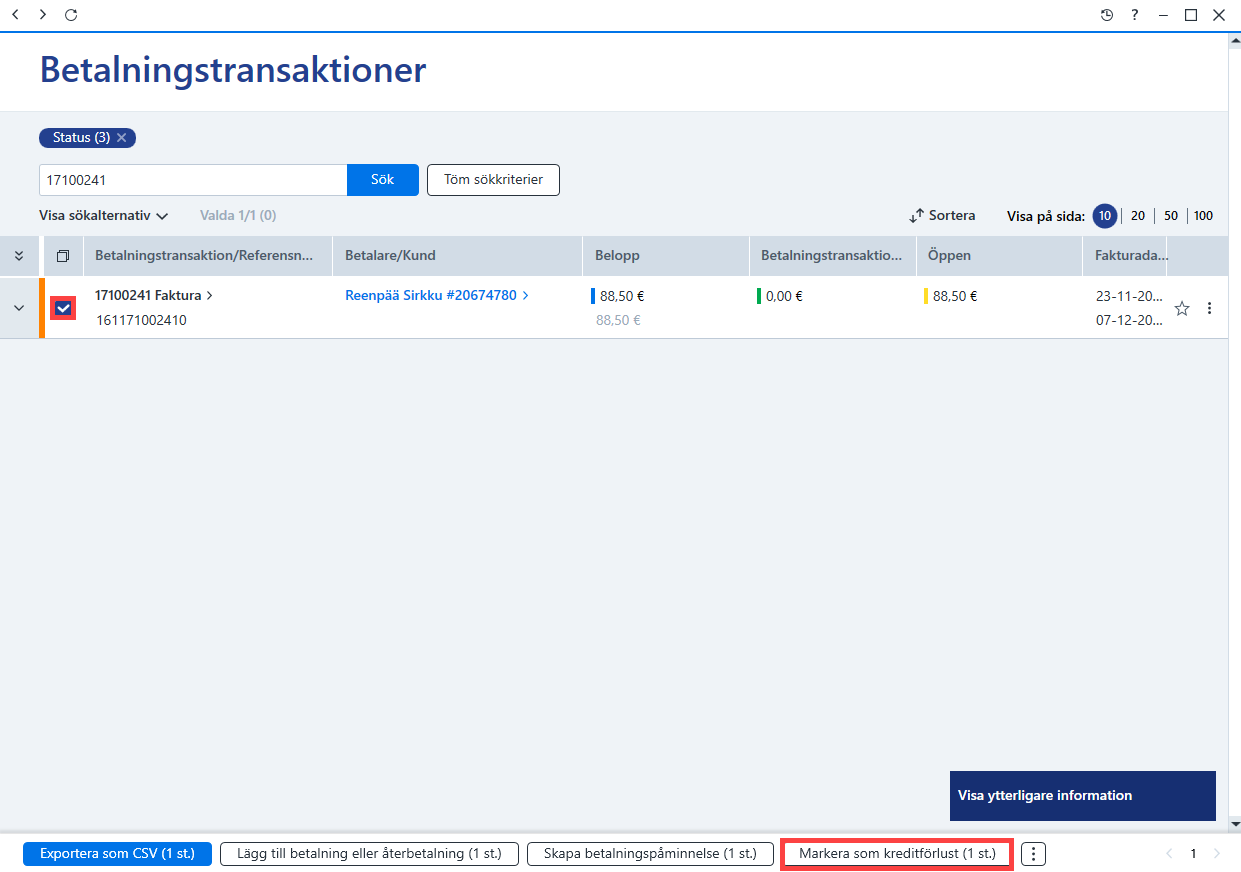Expand all rows with double chevron
The width and height of the screenshot is (1241, 872).
[18, 256]
